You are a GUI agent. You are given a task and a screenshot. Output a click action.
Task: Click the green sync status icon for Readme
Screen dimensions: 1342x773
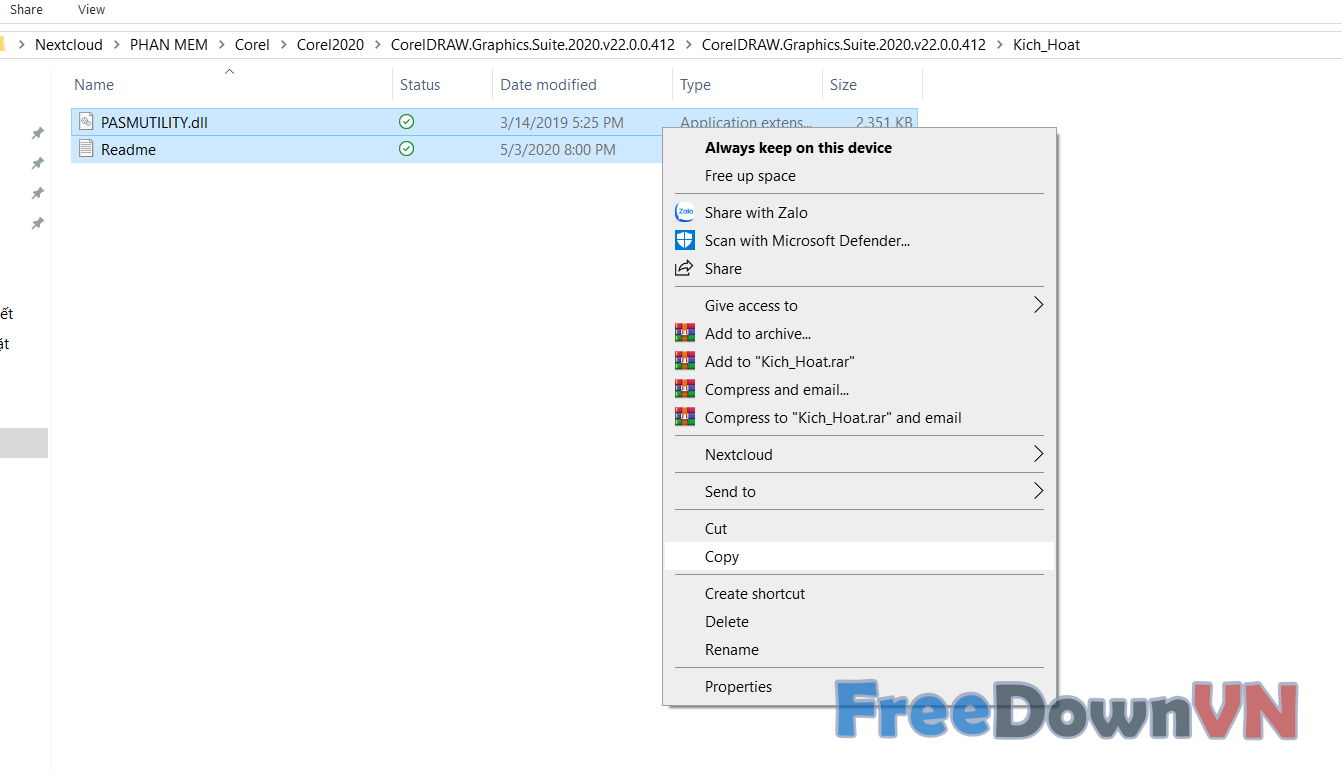(x=406, y=149)
